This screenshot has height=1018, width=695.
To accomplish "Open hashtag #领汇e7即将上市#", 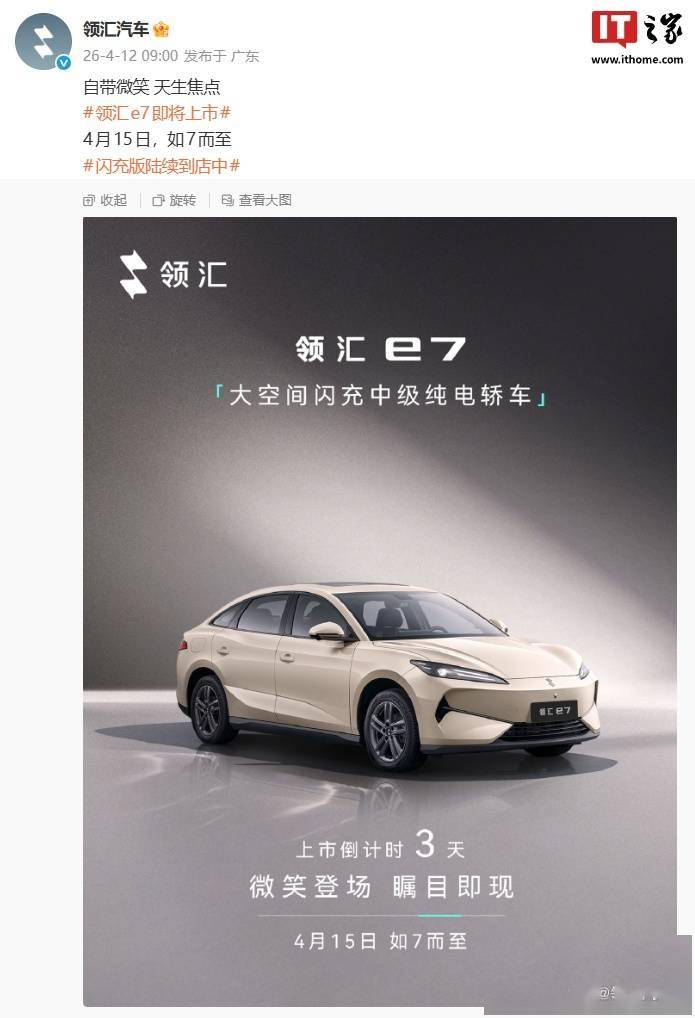I will 157,114.
